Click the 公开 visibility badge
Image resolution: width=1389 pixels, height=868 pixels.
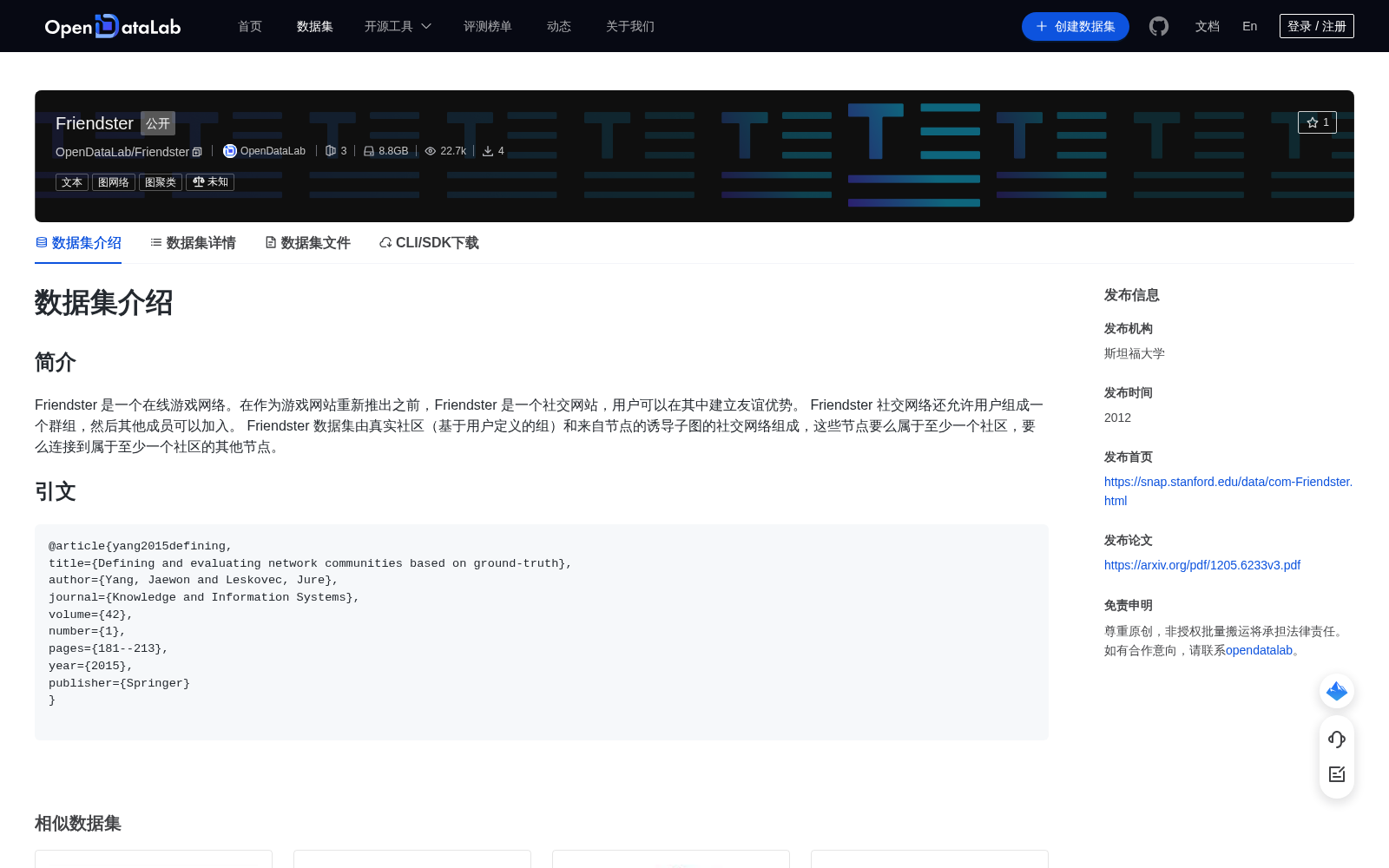[158, 123]
